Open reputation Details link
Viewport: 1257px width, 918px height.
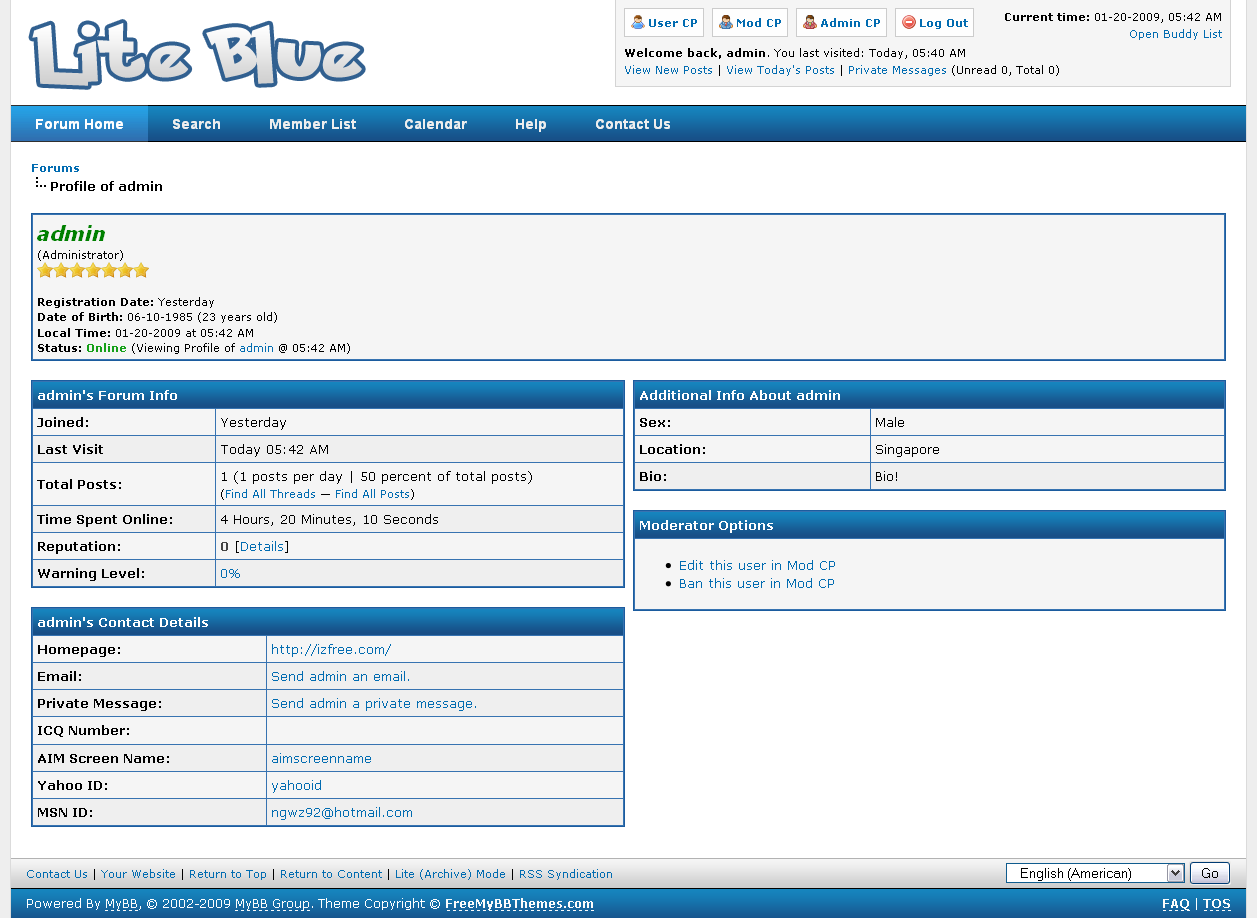[x=262, y=547]
